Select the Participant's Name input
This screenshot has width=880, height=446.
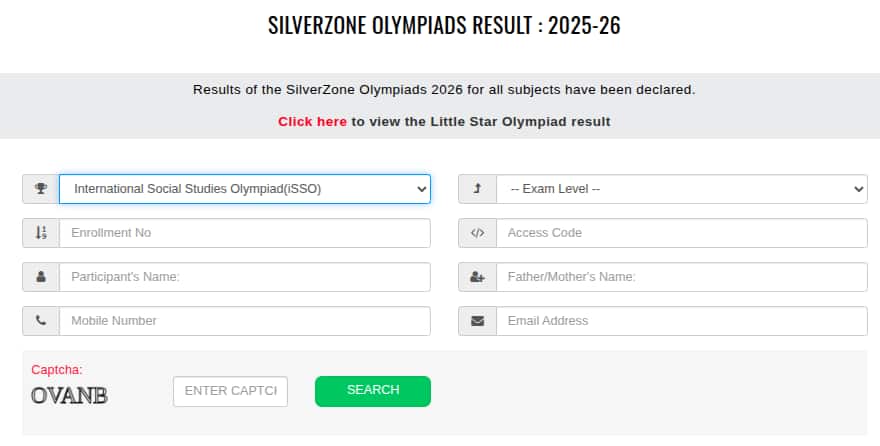click(x=245, y=277)
